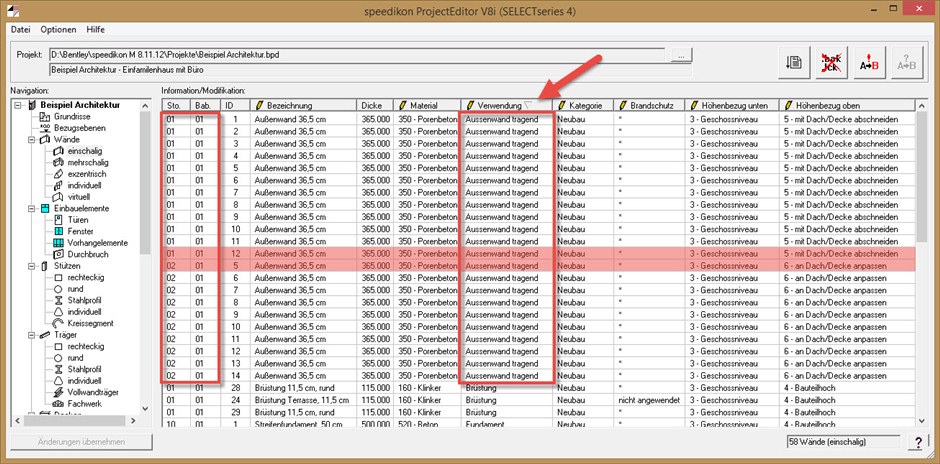The height and width of the screenshot is (464, 940).
Task: Click the virtuell wall icon
Action: (58, 197)
